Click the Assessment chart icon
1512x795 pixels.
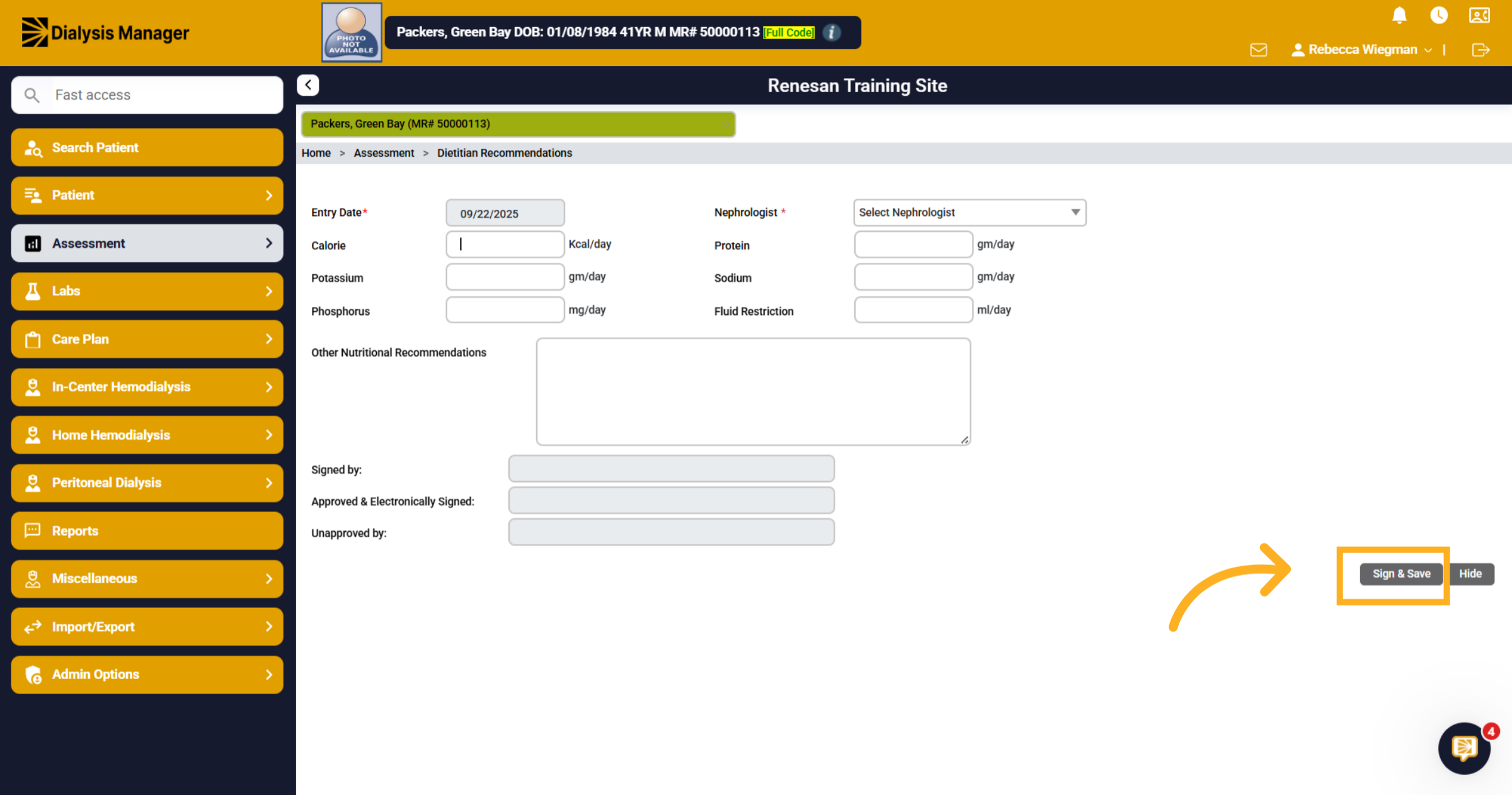(33, 243)
